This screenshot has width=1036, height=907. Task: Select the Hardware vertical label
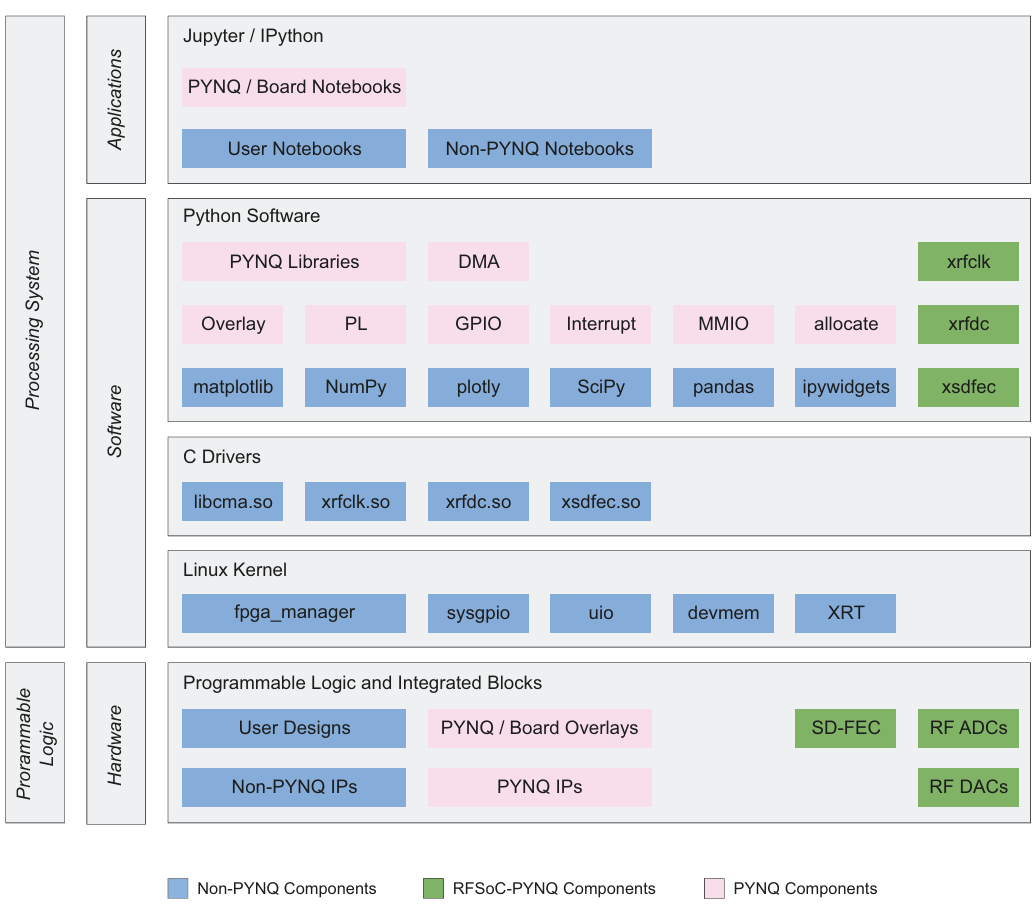[115, 745]
